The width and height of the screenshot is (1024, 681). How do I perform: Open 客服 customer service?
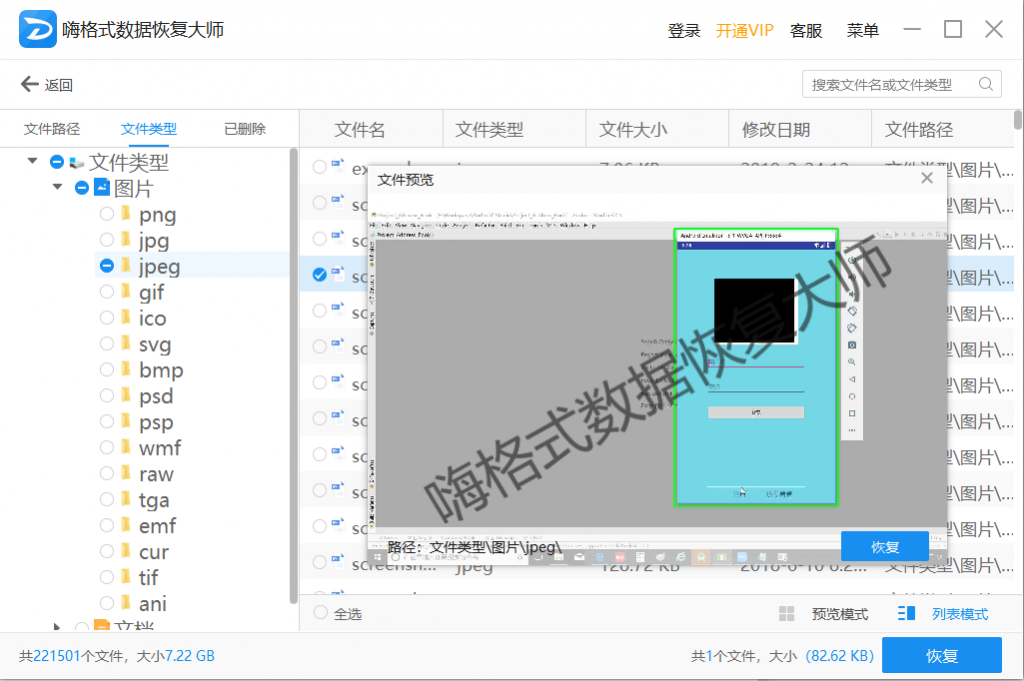coord(806,30)
